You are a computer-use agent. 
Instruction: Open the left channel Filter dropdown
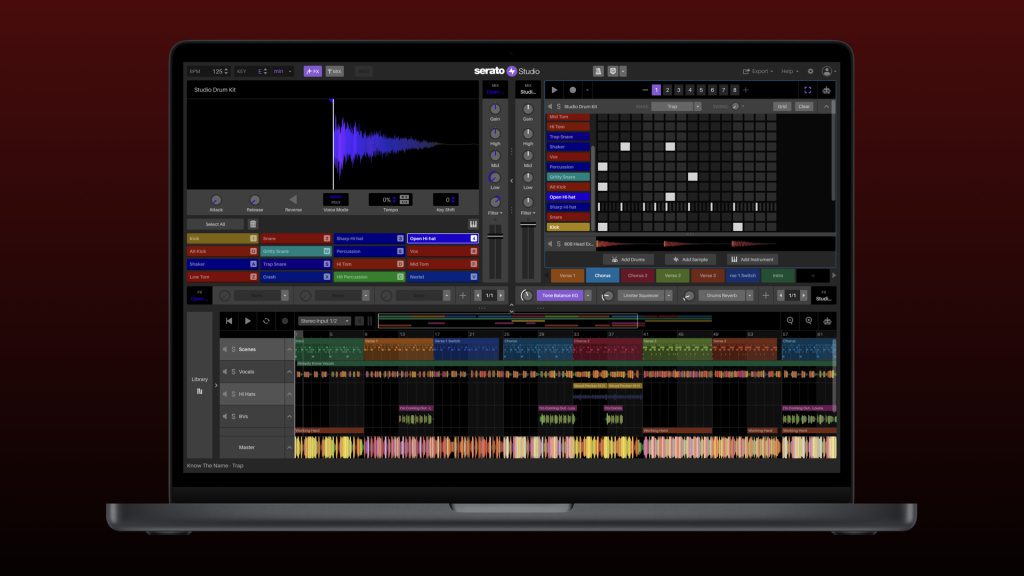tap(496, 213)
